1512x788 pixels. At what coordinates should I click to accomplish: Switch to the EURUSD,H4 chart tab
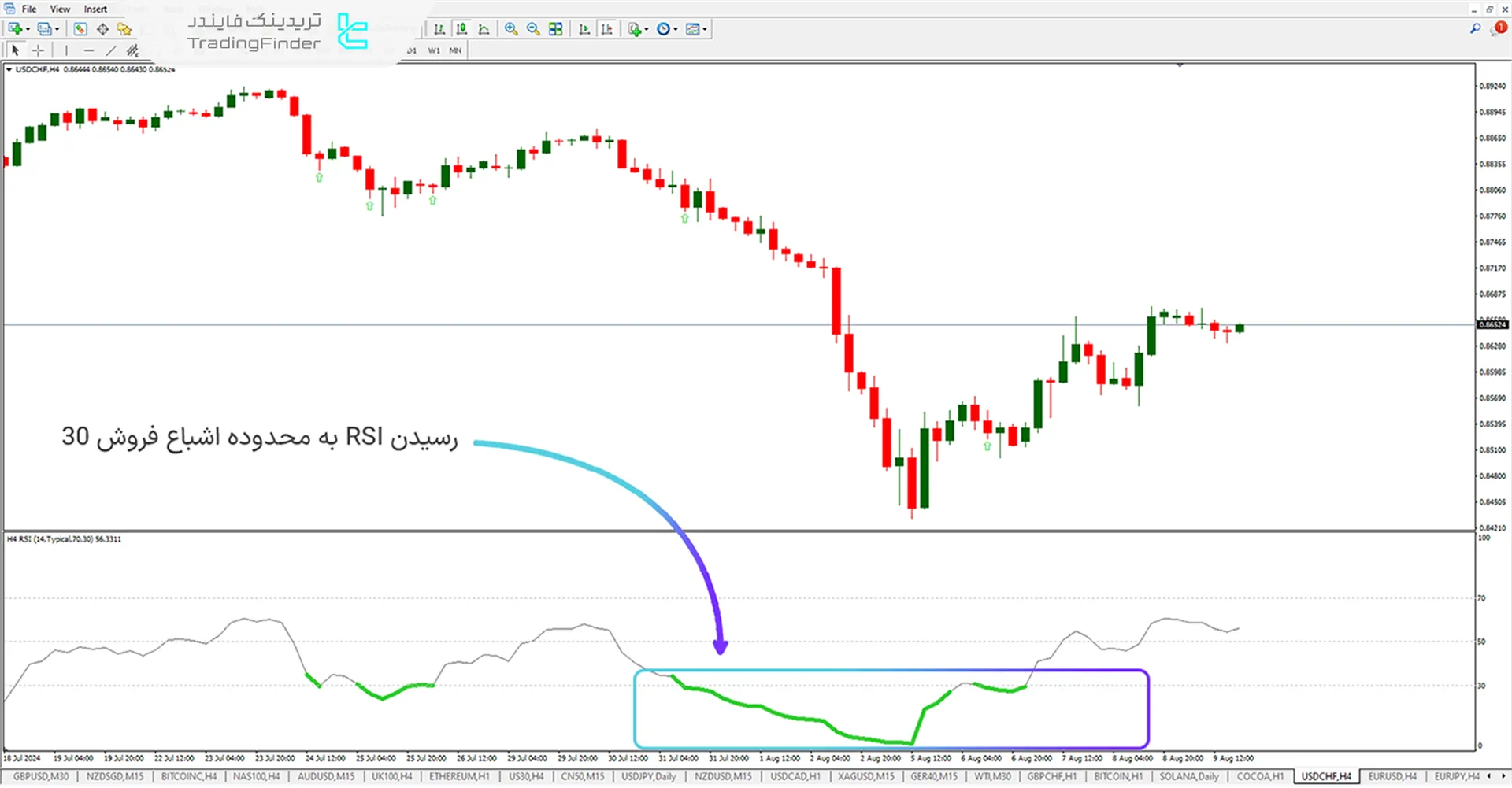click(x=1392, y=777)
